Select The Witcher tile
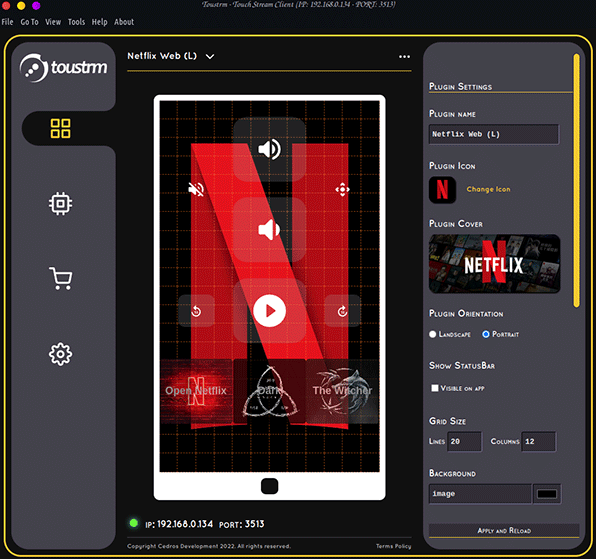 pyautogui.click(x=342, y=391)
